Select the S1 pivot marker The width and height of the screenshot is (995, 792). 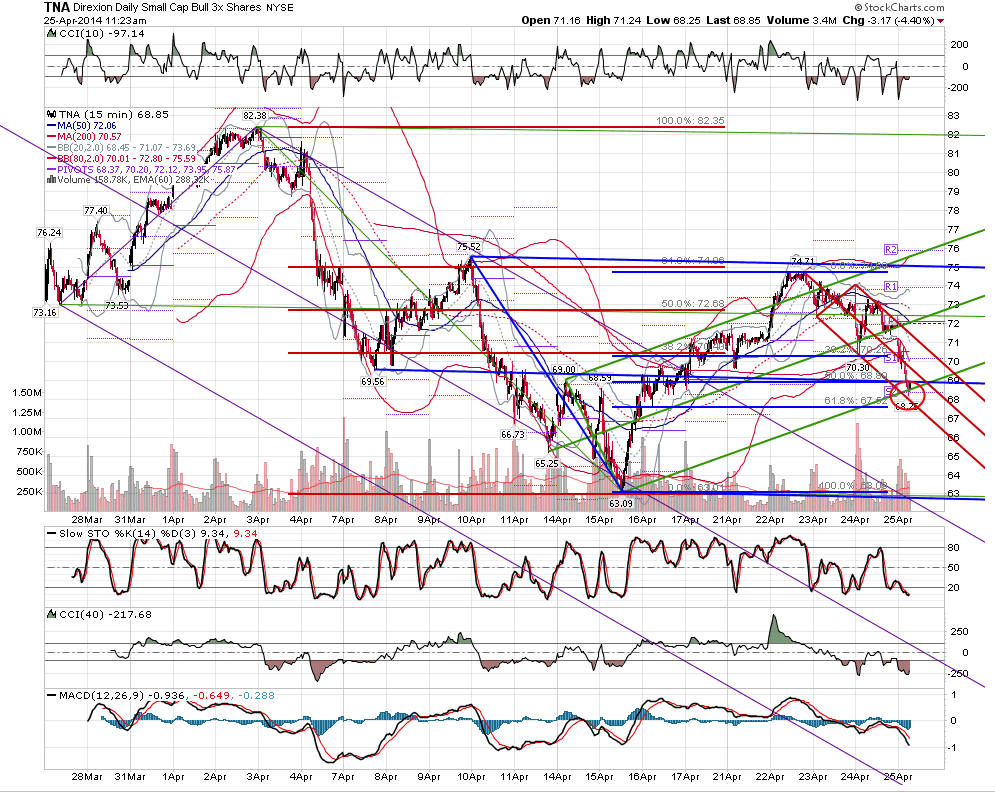point(892,359)
